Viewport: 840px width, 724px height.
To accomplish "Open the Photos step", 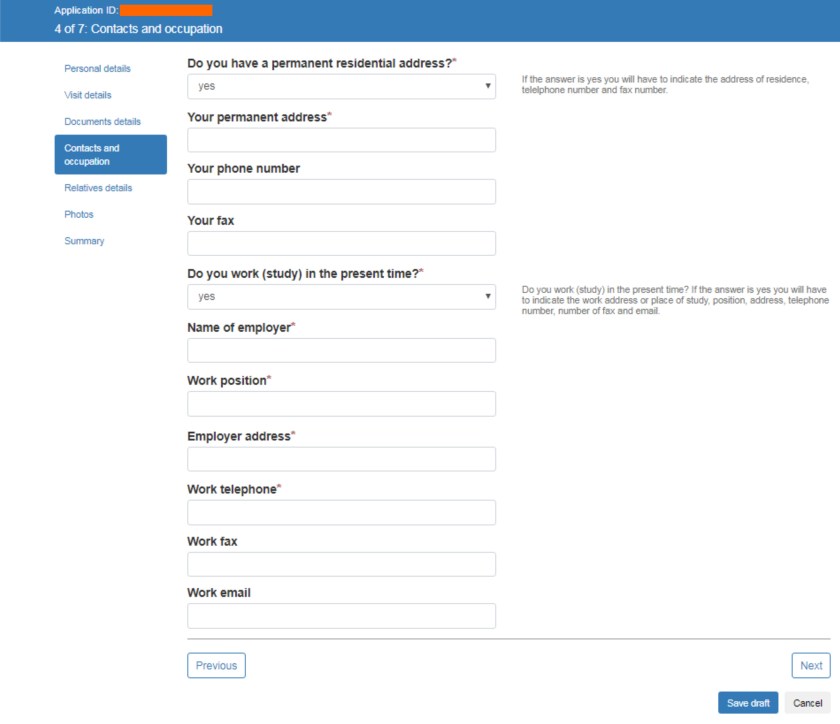I will (x=79, y=214).
